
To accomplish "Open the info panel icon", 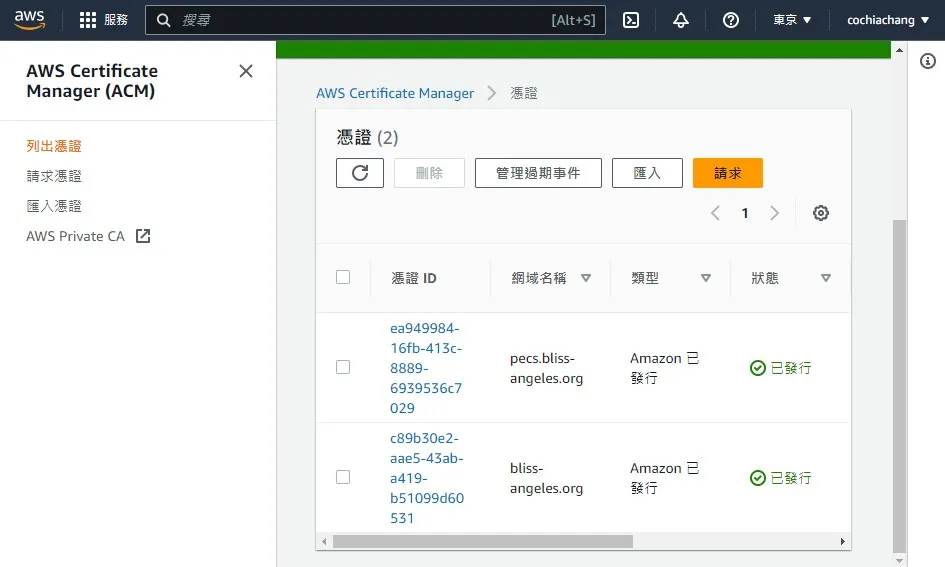I will (928, 61).
